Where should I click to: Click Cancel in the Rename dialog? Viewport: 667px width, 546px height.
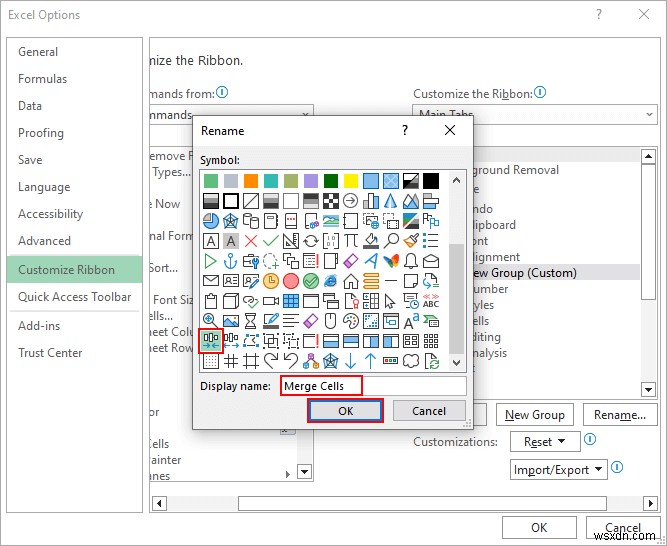point(429,411)
